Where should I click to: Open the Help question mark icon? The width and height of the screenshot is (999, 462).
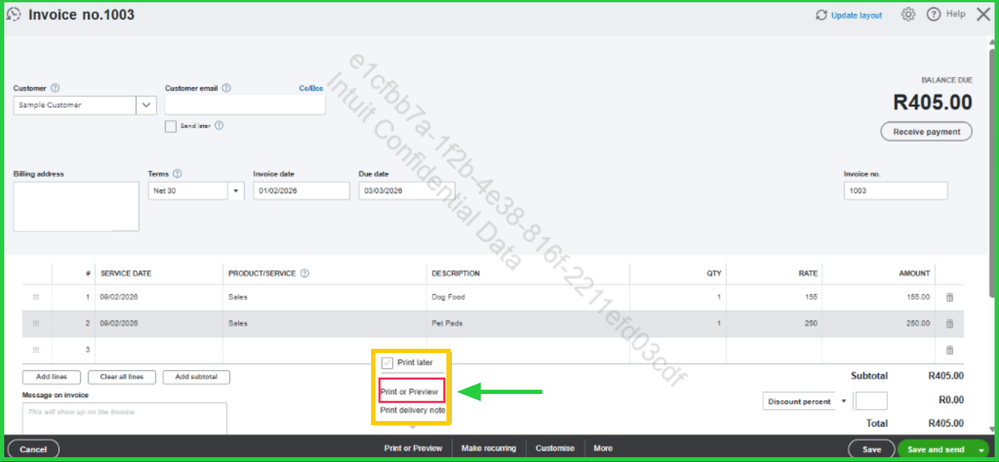tap(933, 14)
